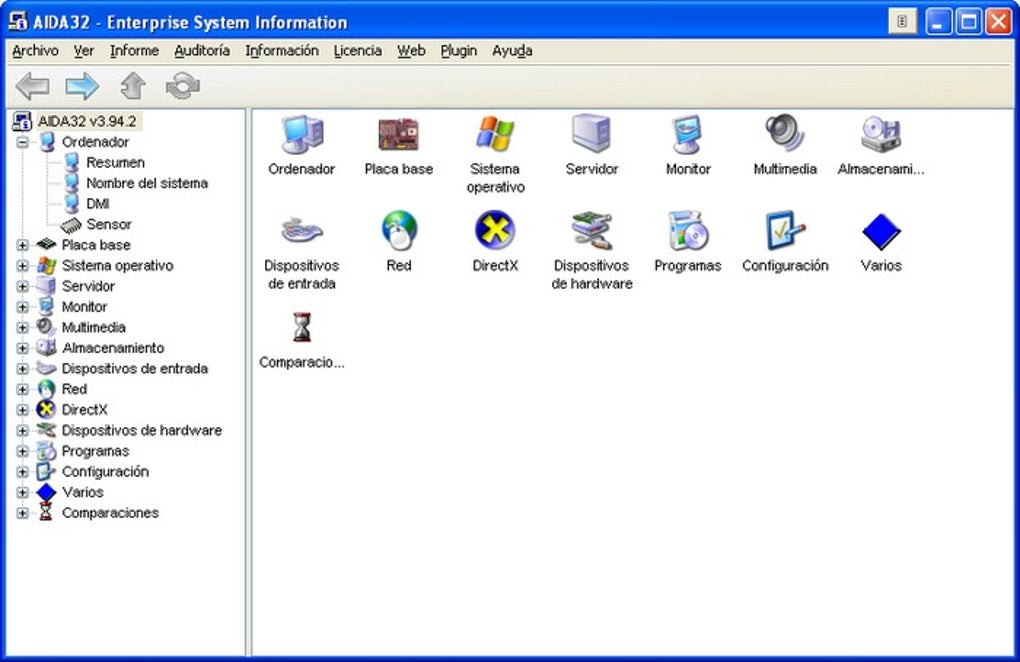Expand the DirectX tree node
This screenshot has width=1020, height=662.
point(23,410)
